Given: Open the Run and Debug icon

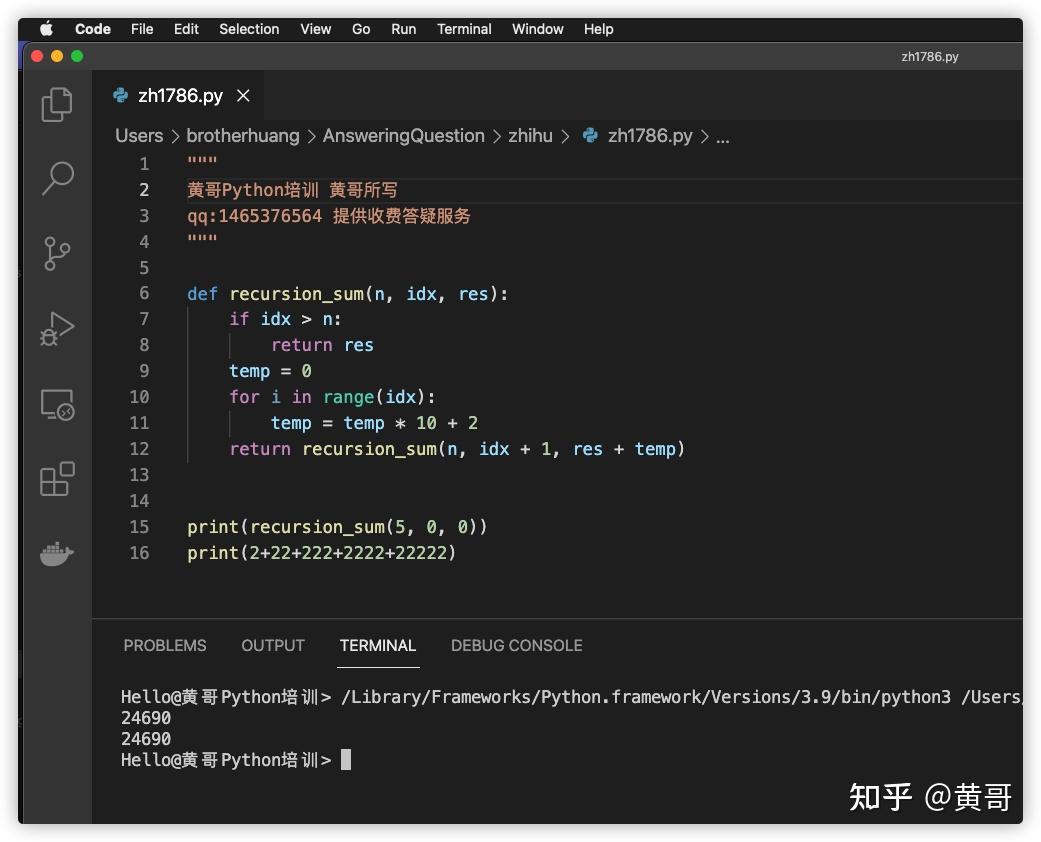Looking at the screenshot, I should click(x=56, y=328).
